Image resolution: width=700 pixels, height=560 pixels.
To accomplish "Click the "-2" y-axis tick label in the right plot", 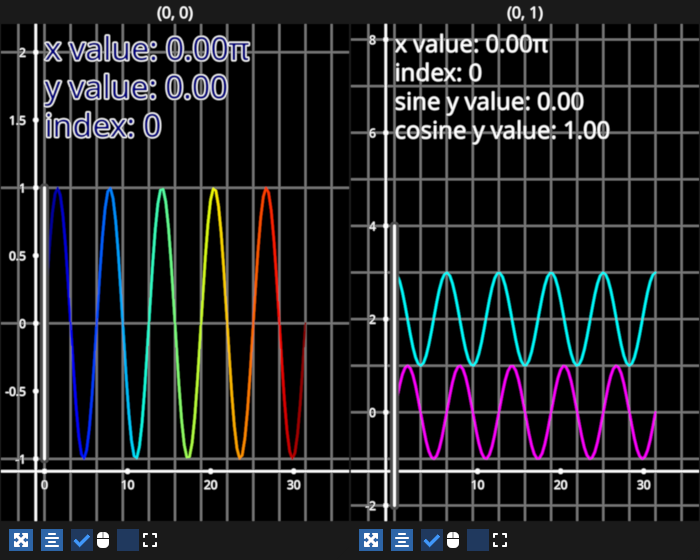I will point(371,506).
